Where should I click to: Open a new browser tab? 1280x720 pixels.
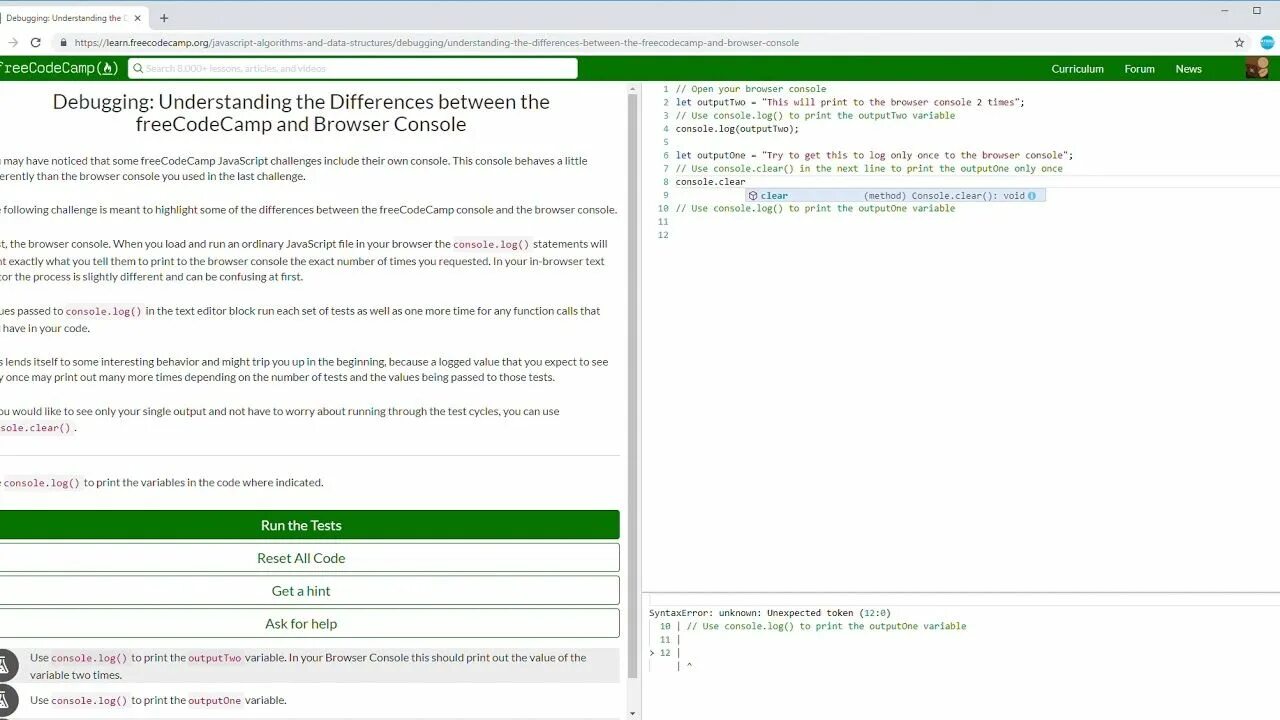click(x=164, y=18)
